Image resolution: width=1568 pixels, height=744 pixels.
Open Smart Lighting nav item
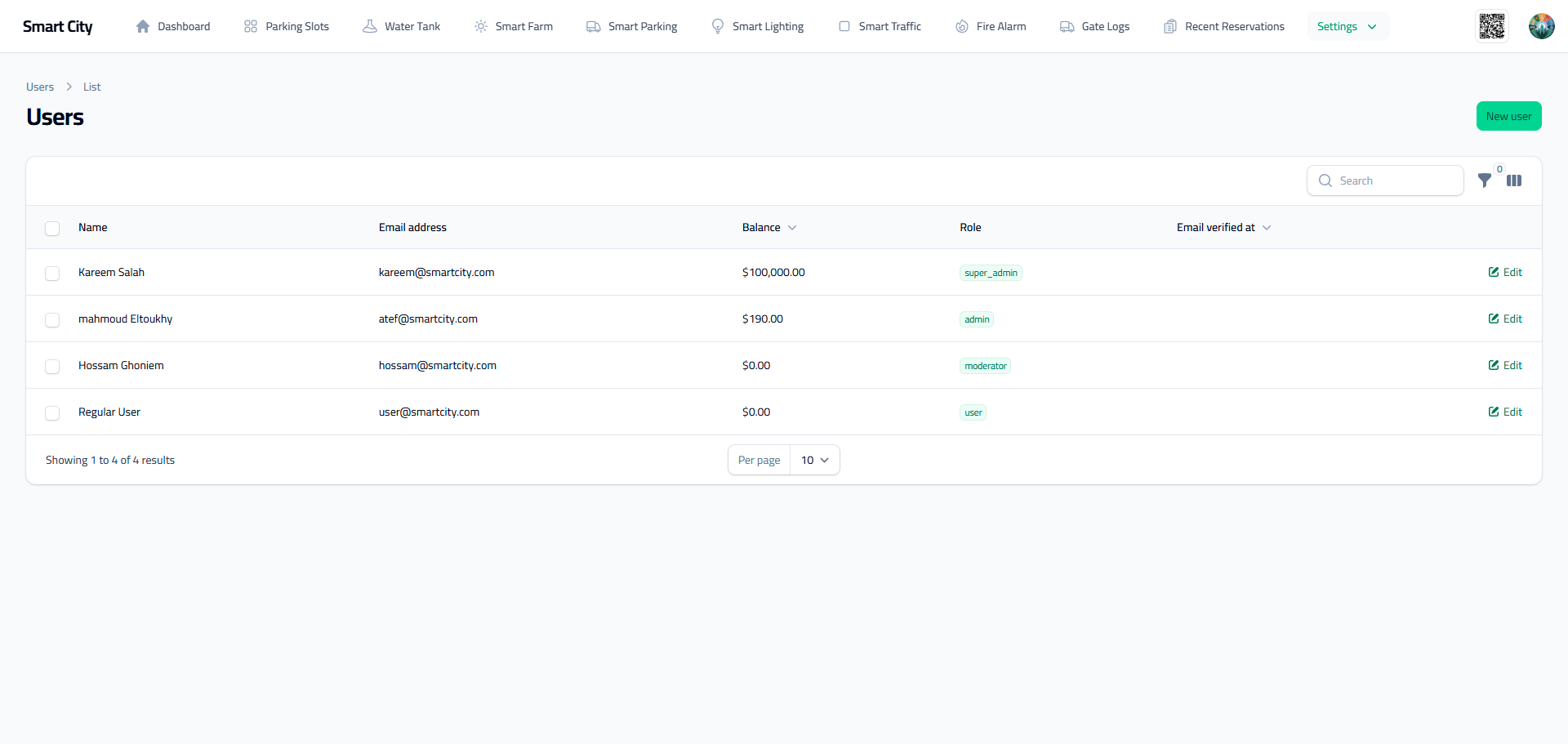(x=758, y=26)
